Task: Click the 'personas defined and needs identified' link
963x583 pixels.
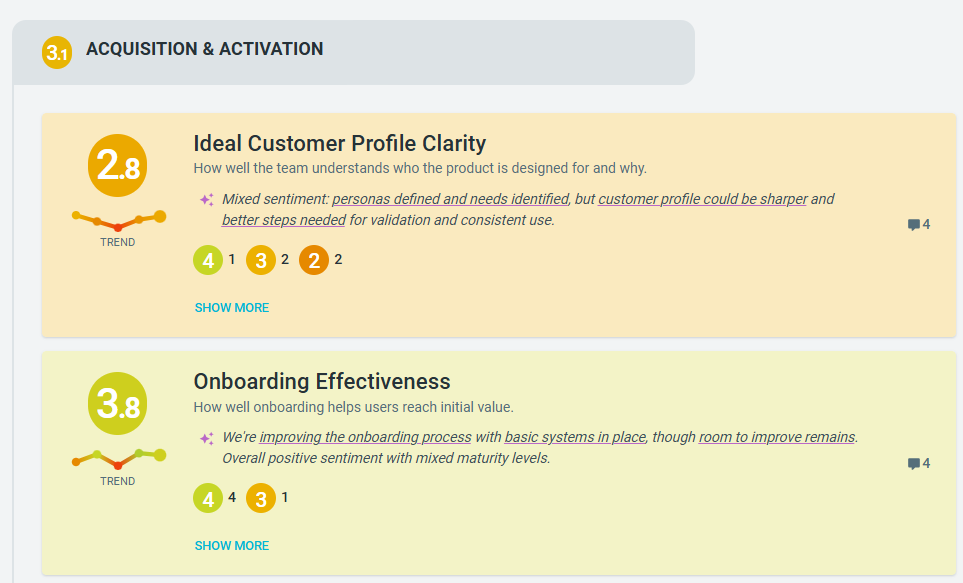Action: [450, 199]
